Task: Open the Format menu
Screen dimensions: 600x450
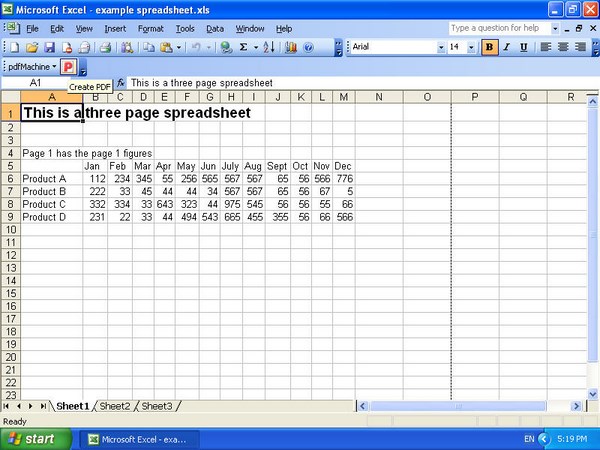Action: pyautogui.click(x=150, y=29)
